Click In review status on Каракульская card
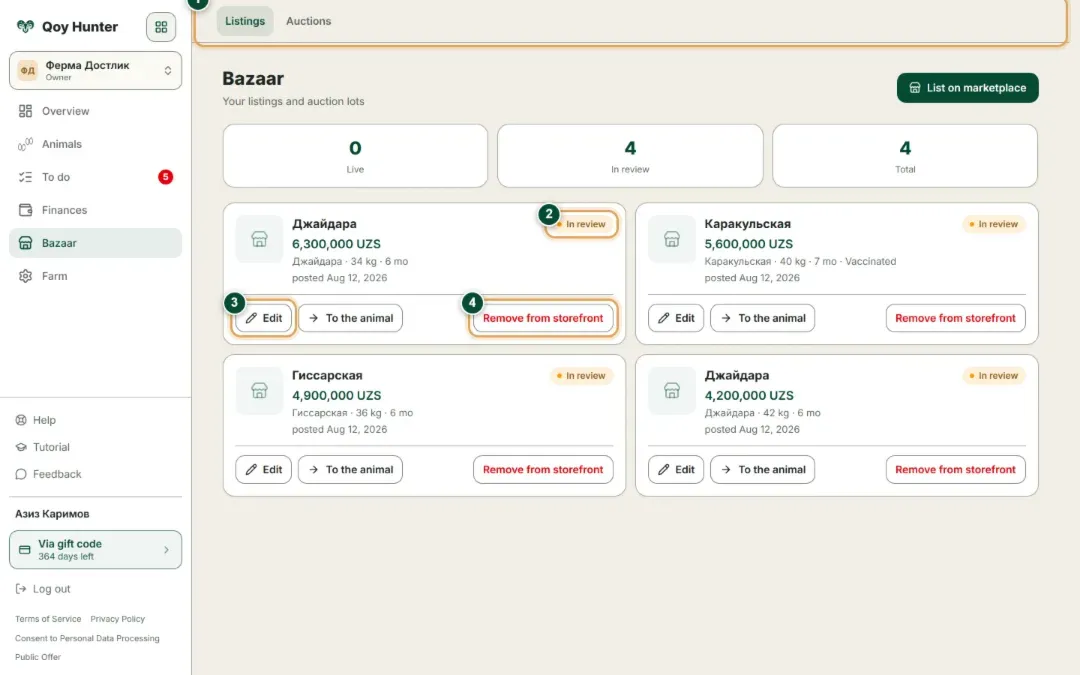The image size is (1080, 675). click(994, 224)
